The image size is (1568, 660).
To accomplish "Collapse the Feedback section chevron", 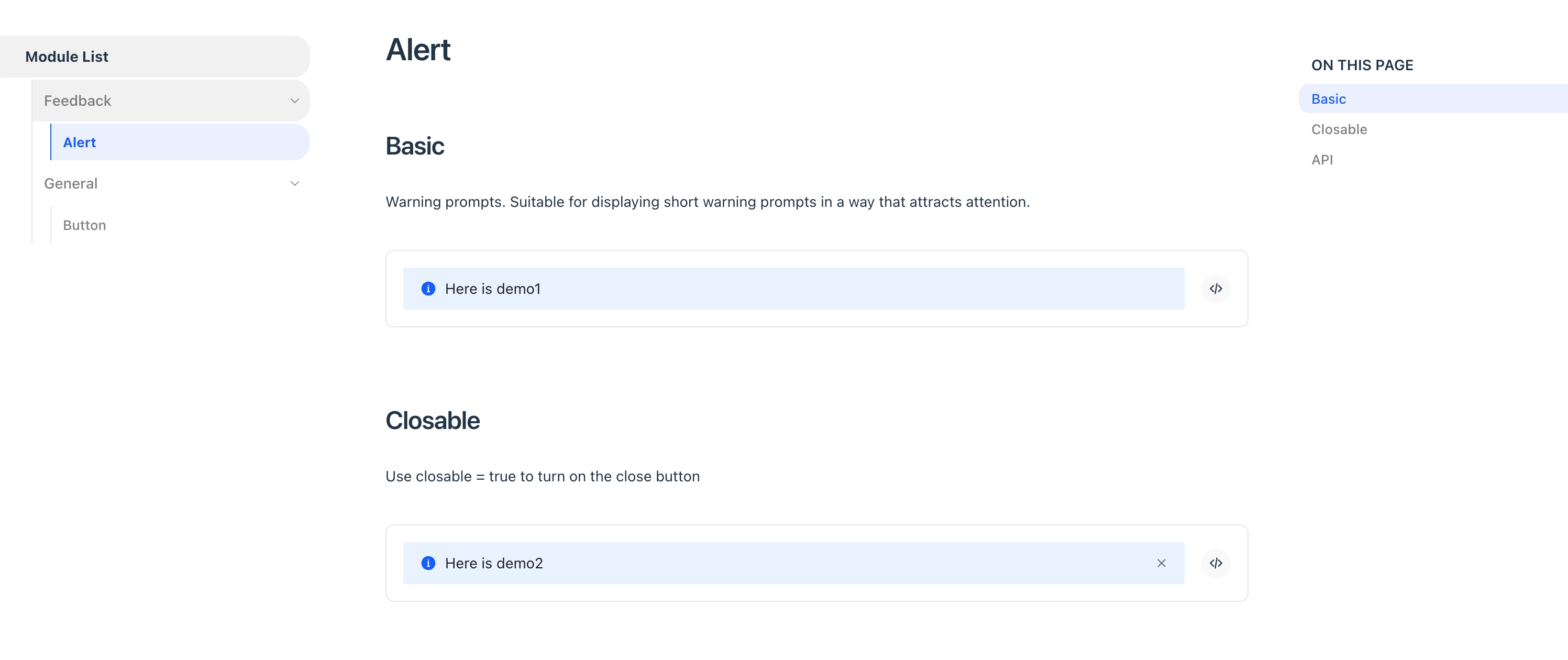I will click(295, 101).
